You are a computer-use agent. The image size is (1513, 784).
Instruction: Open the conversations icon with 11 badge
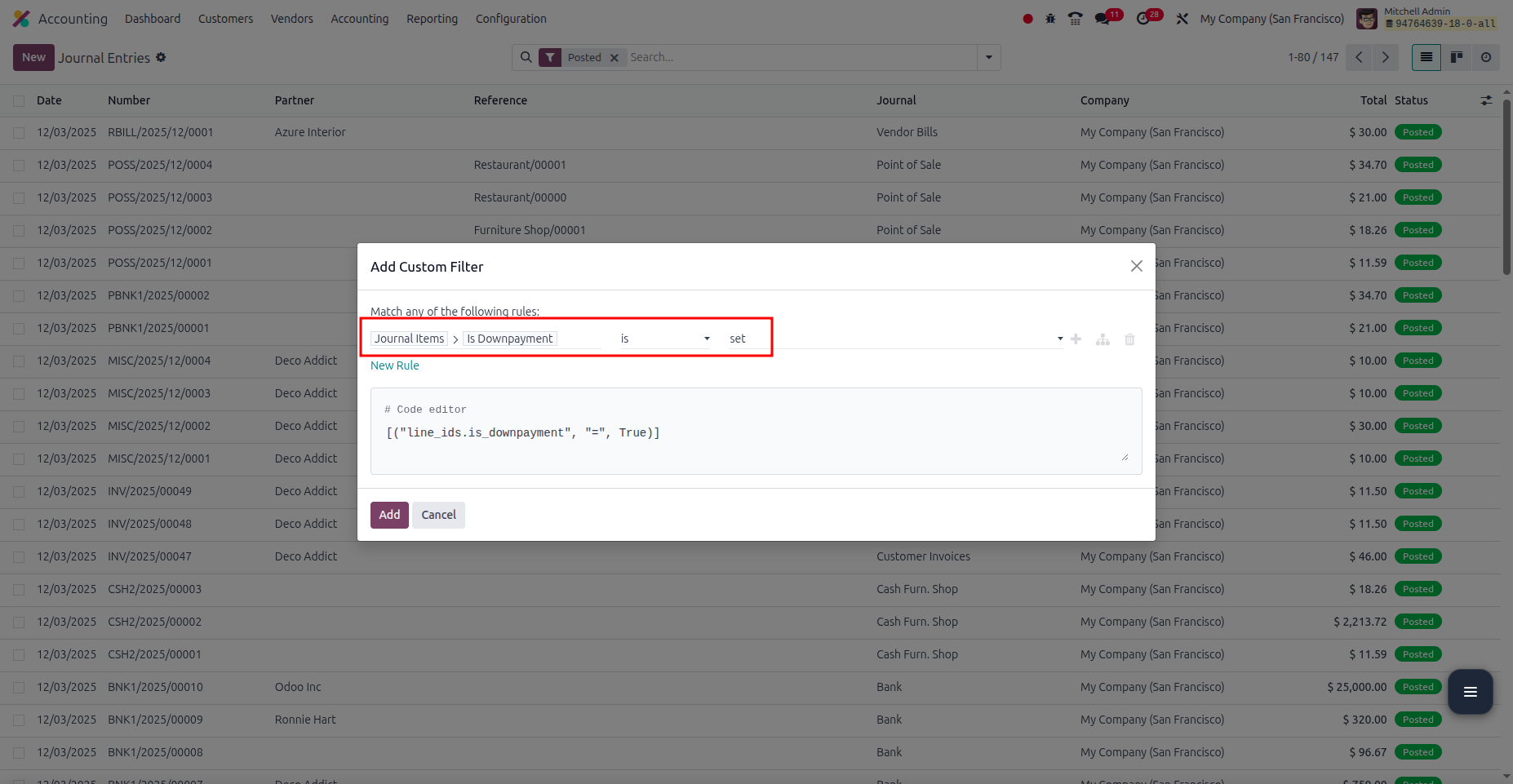click(1103, 19)
